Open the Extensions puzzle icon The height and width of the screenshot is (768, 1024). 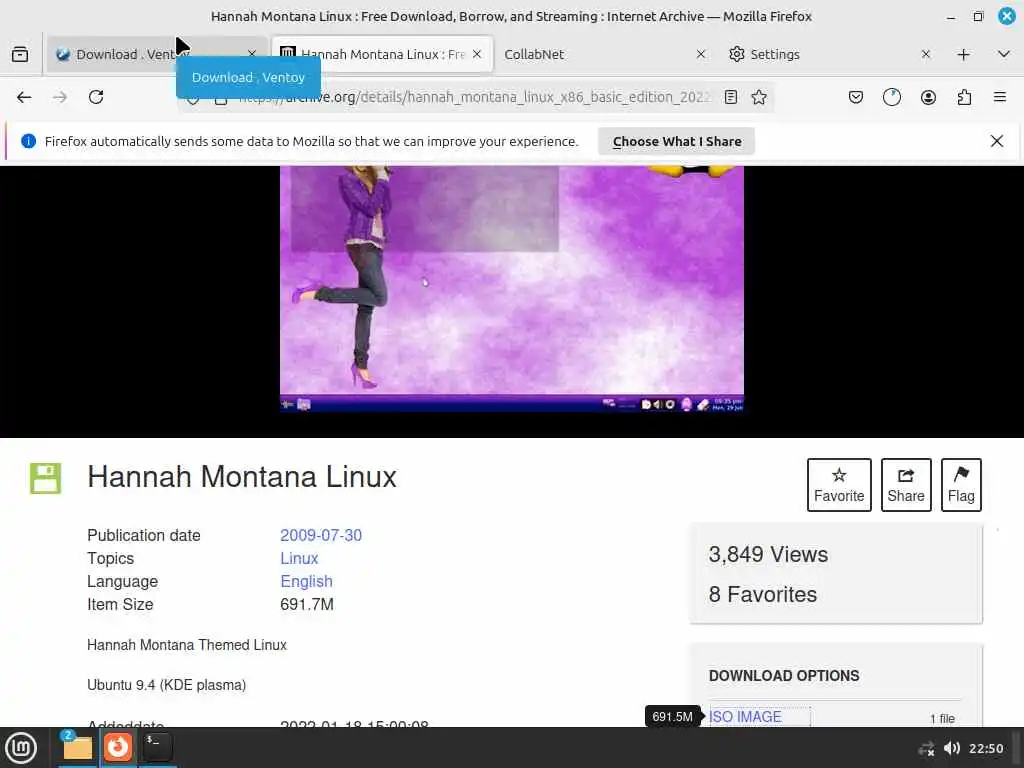click(964, 97)
